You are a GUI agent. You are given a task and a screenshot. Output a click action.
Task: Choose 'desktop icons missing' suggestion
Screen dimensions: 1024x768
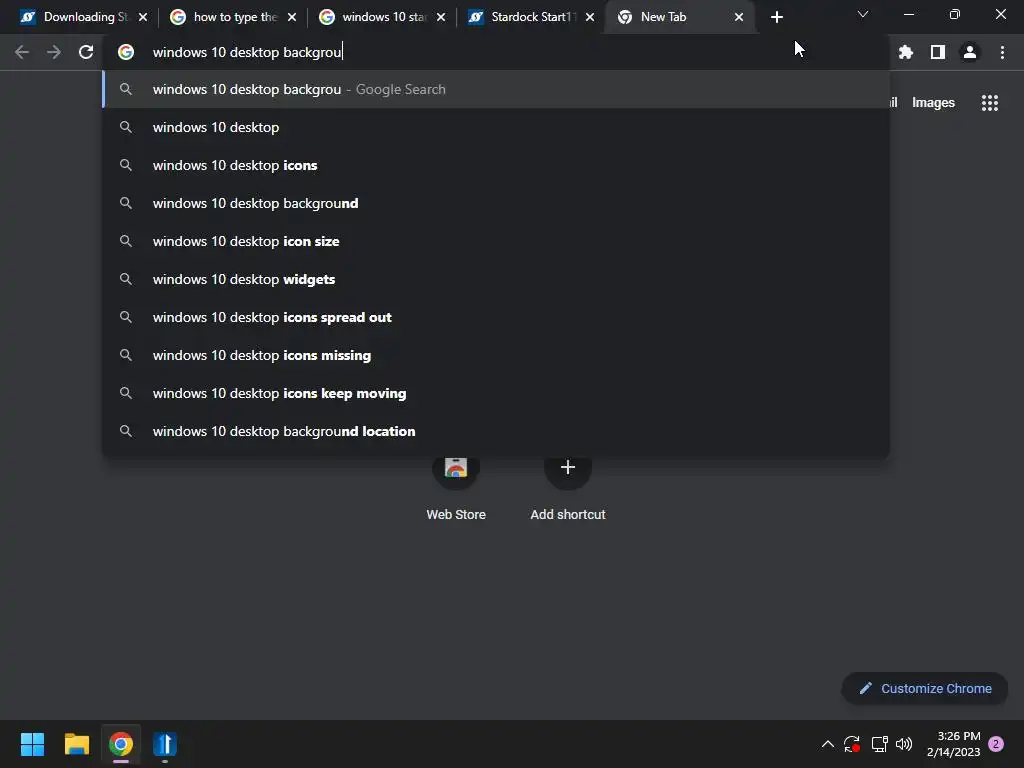496,355
